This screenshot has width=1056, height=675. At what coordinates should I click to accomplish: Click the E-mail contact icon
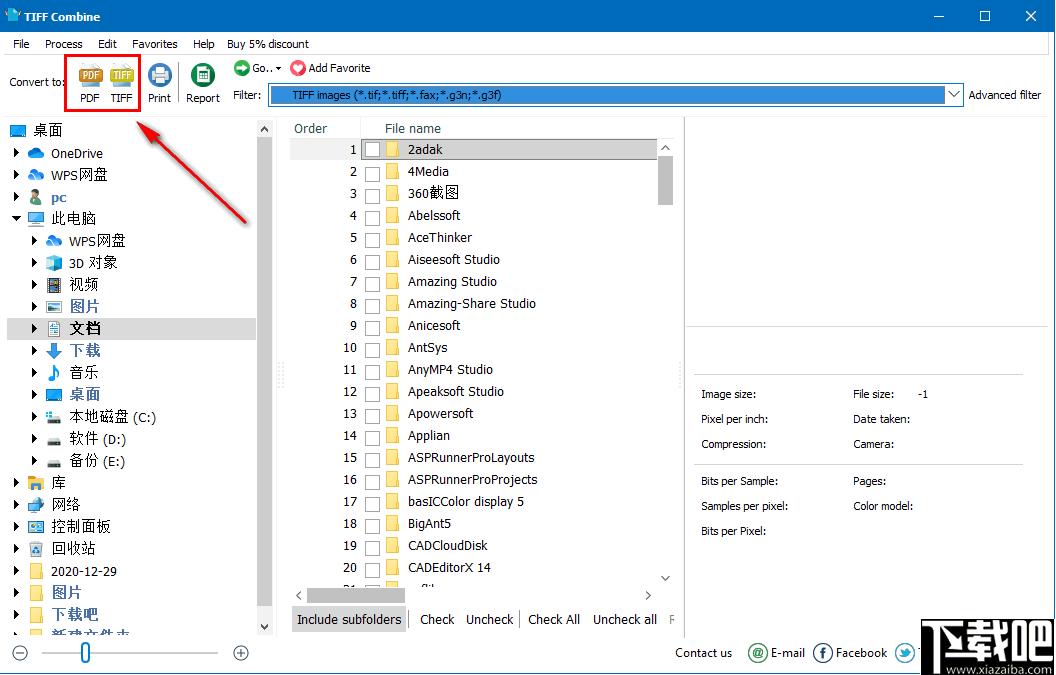click(x=758, y=653)
